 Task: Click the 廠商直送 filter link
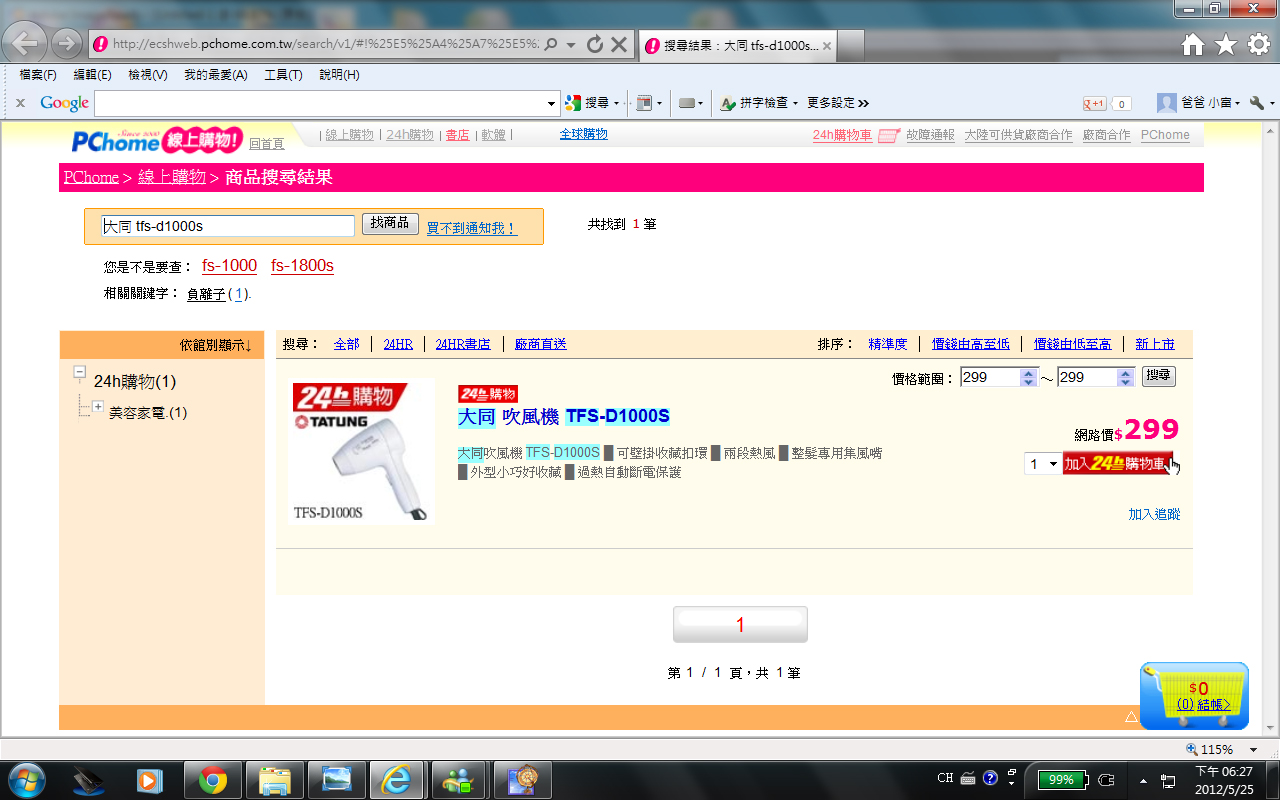pyautogui.click(x=541, y=344)
